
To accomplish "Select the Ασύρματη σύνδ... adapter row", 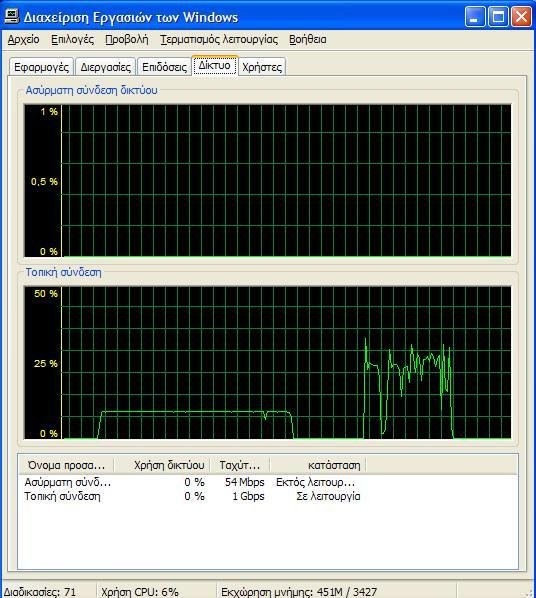I will pyautogui.click(x=192, y=482).
